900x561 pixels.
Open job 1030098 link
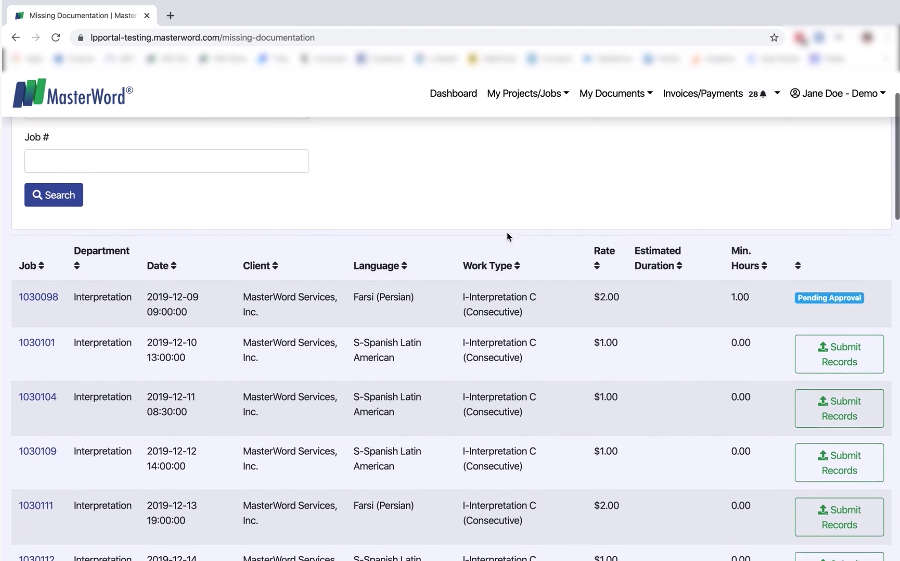(x=38, y=297)
